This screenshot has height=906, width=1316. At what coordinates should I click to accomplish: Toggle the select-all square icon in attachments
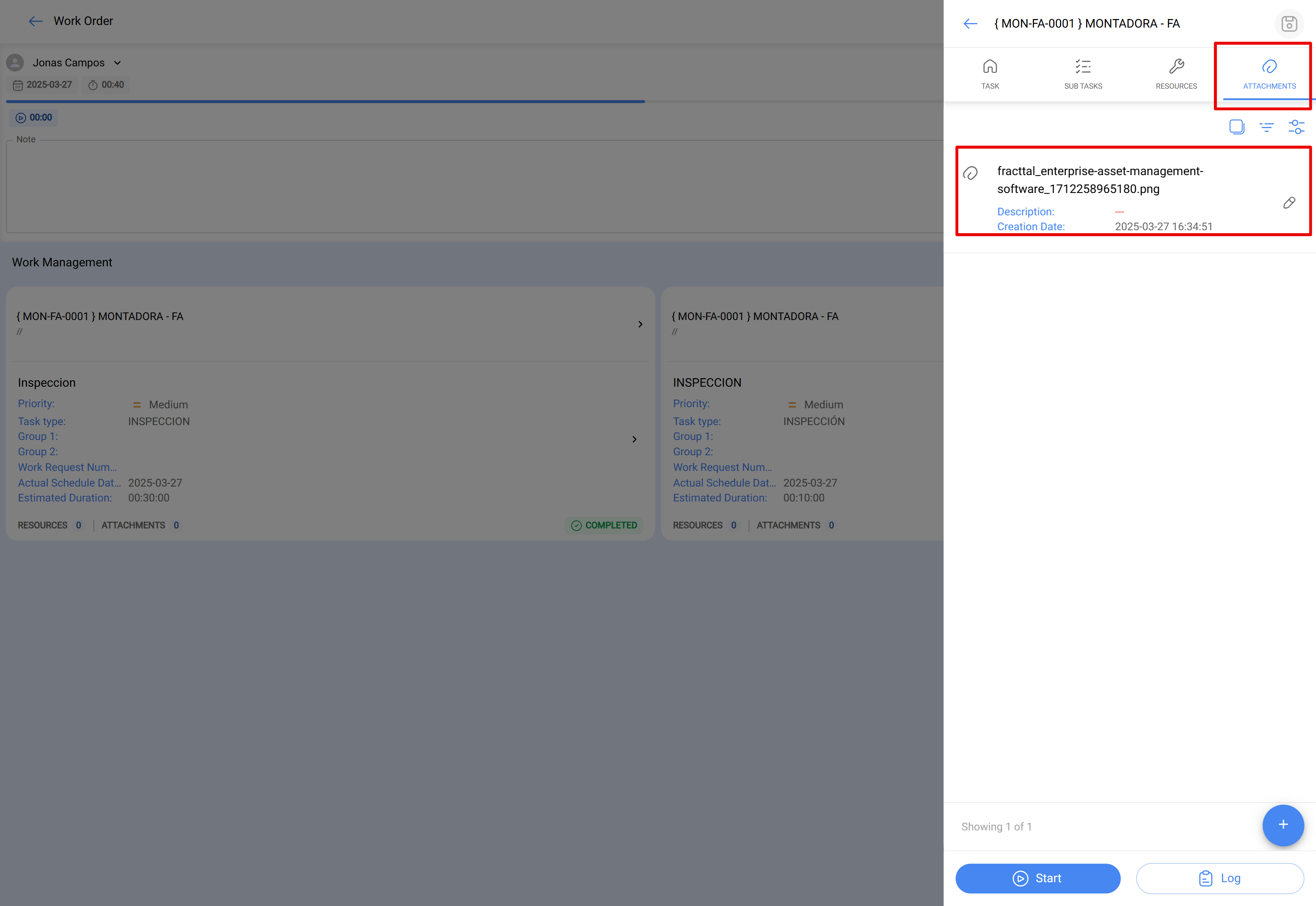pyautogui.click(x=1237, y=127)
